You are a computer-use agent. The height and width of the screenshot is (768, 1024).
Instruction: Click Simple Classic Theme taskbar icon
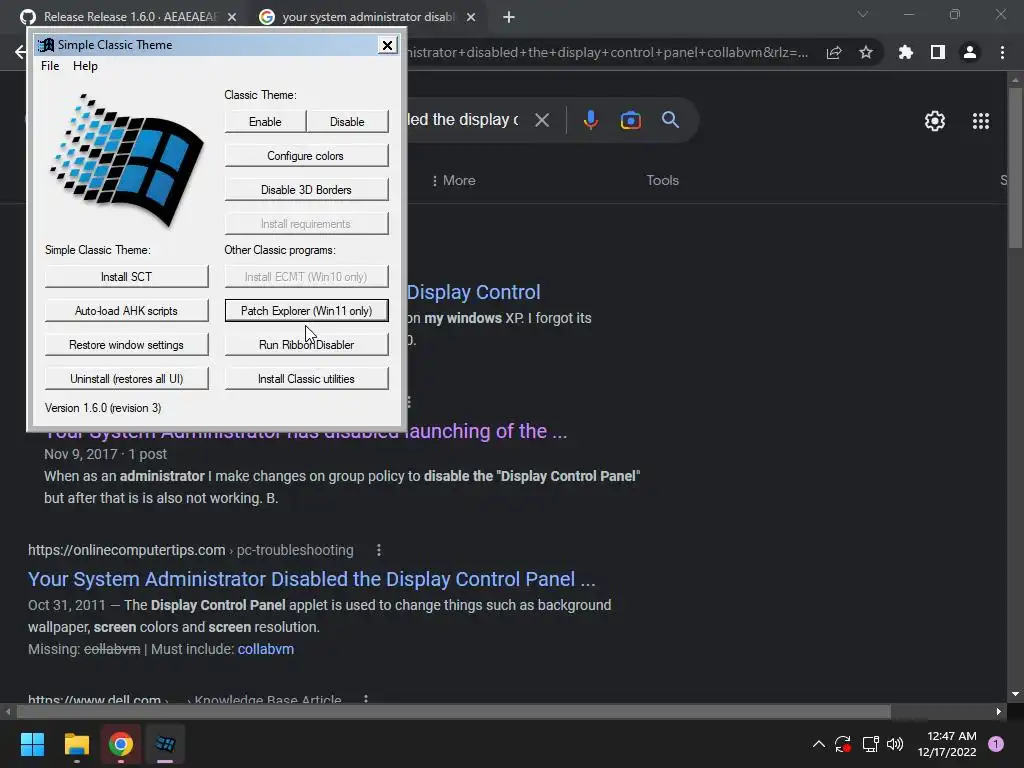click(x=165, y=744)
